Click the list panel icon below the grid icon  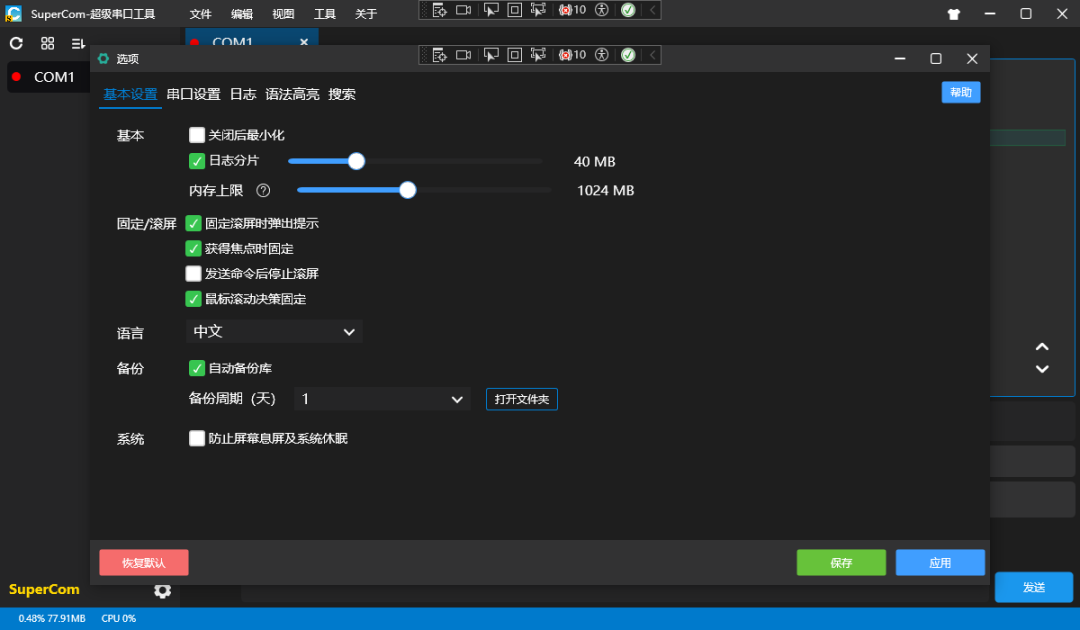[78, 44]
